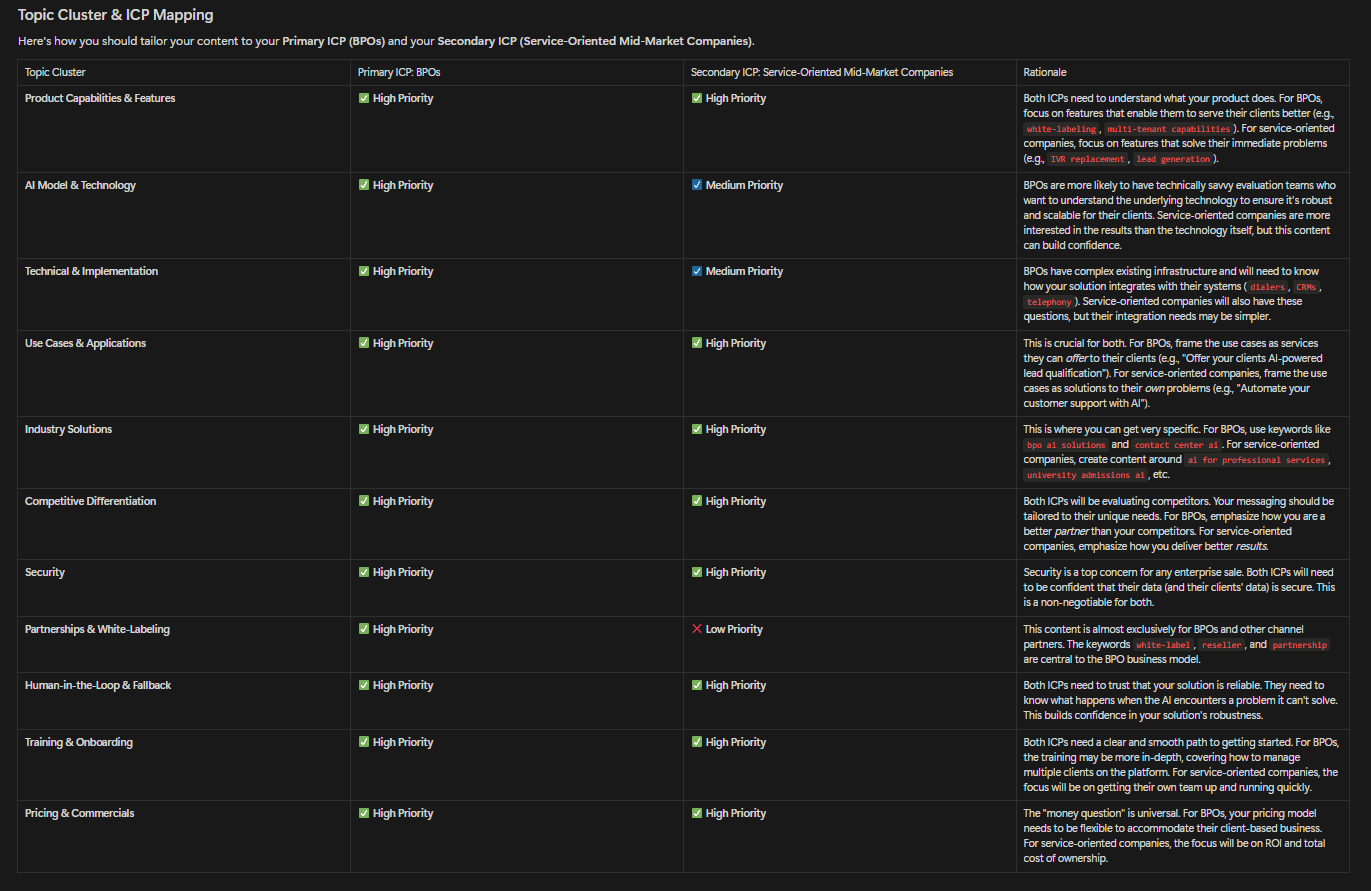
Task: Click the 'Low Priority' text
Action: [x=734, y=629]
